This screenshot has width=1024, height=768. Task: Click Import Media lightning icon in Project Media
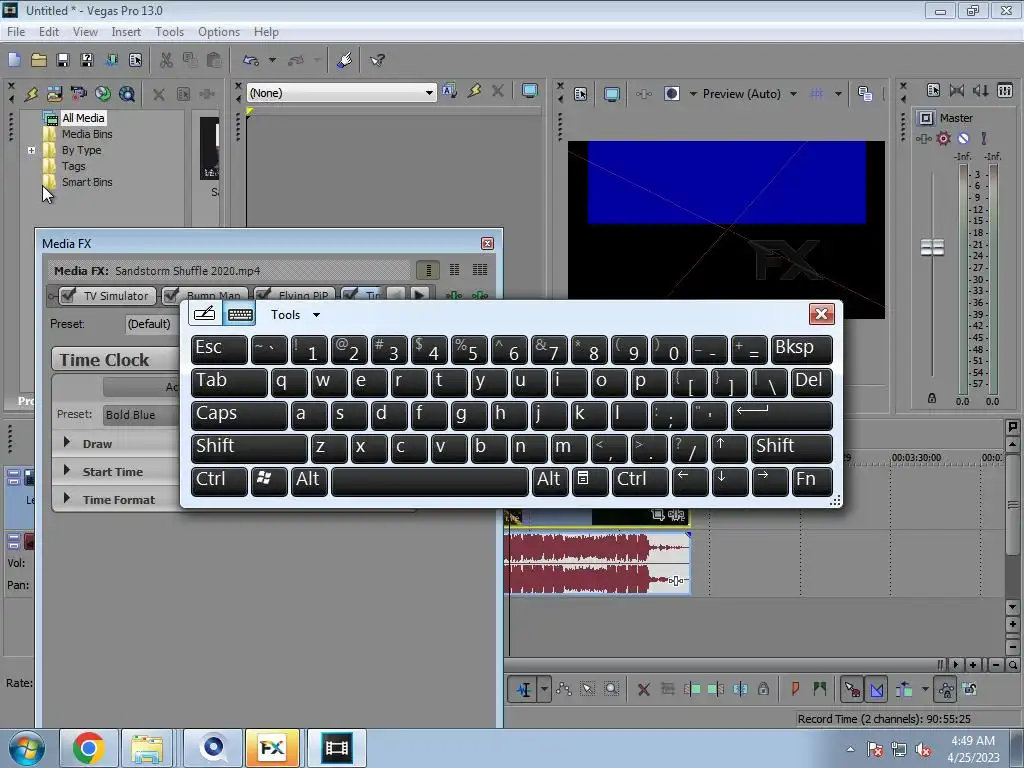(x=30, y=93)
